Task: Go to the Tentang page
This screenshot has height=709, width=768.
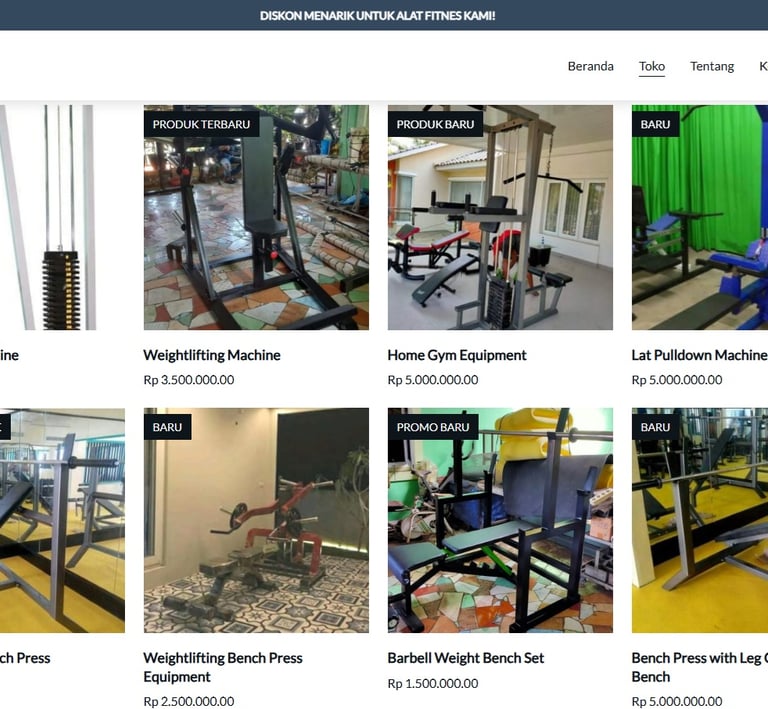Action: point(712,66)
